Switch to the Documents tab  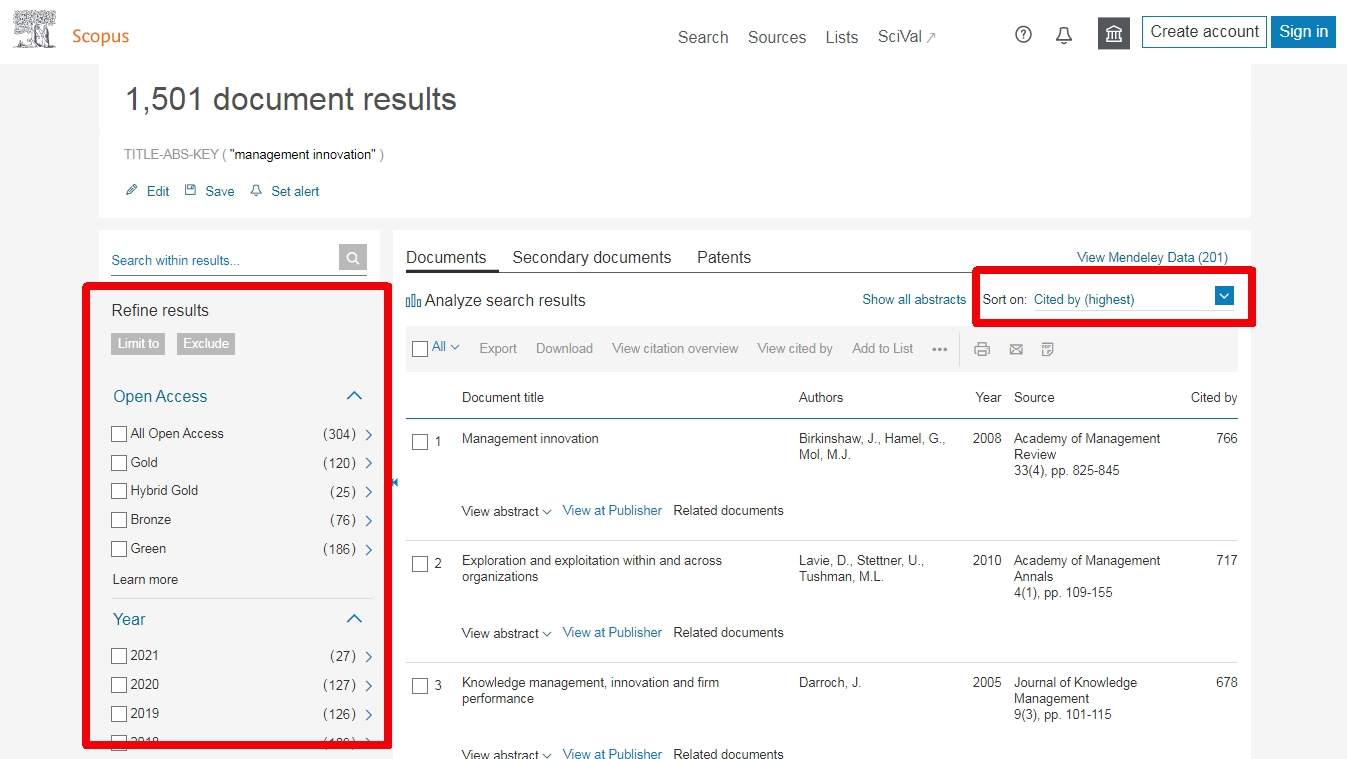[x=446, y=257]
